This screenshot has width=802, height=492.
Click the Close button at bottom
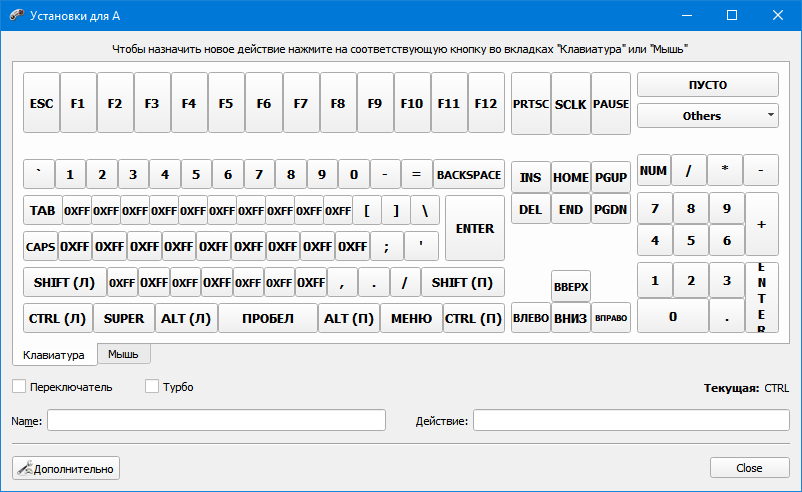coord(749,468)
